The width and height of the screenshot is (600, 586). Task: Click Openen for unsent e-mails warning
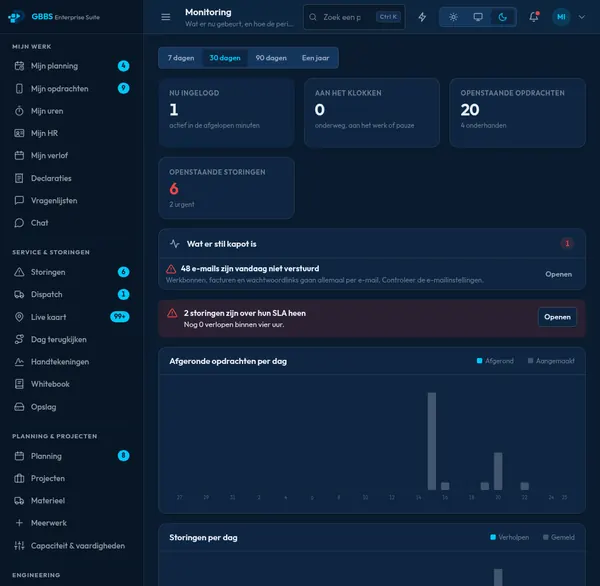(x=559, y=274)
